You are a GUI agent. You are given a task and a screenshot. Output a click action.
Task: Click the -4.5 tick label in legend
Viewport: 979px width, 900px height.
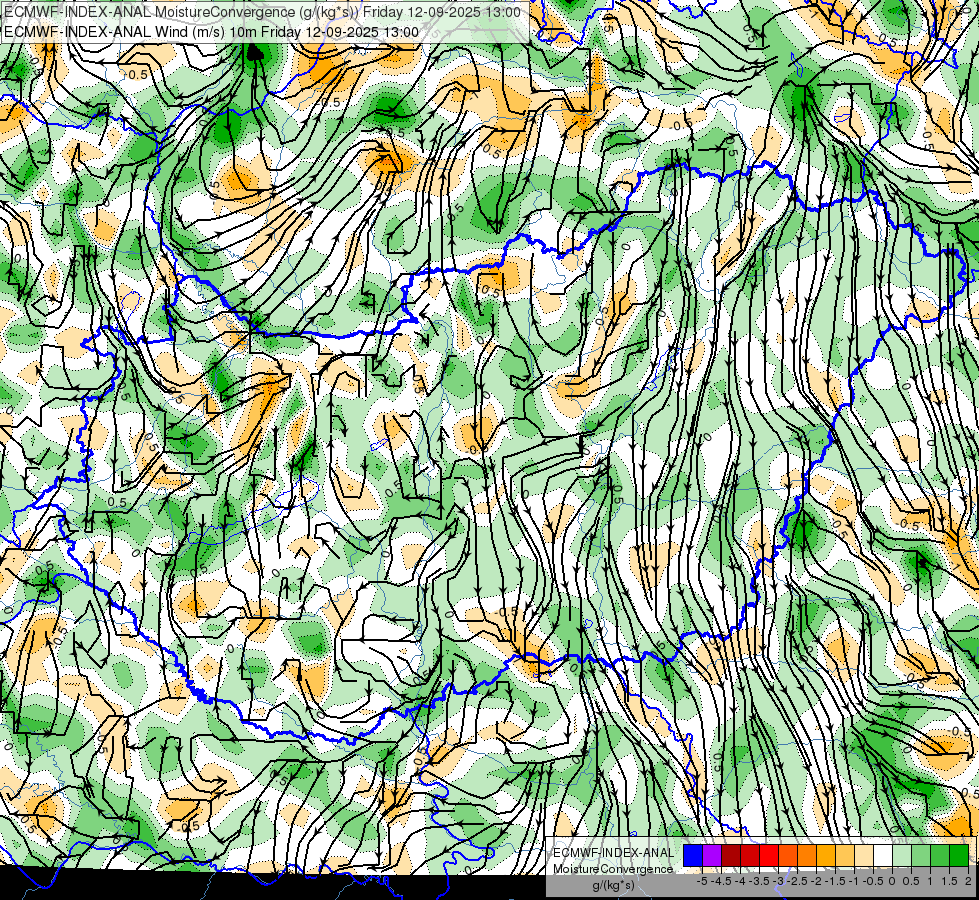[721, 881]
